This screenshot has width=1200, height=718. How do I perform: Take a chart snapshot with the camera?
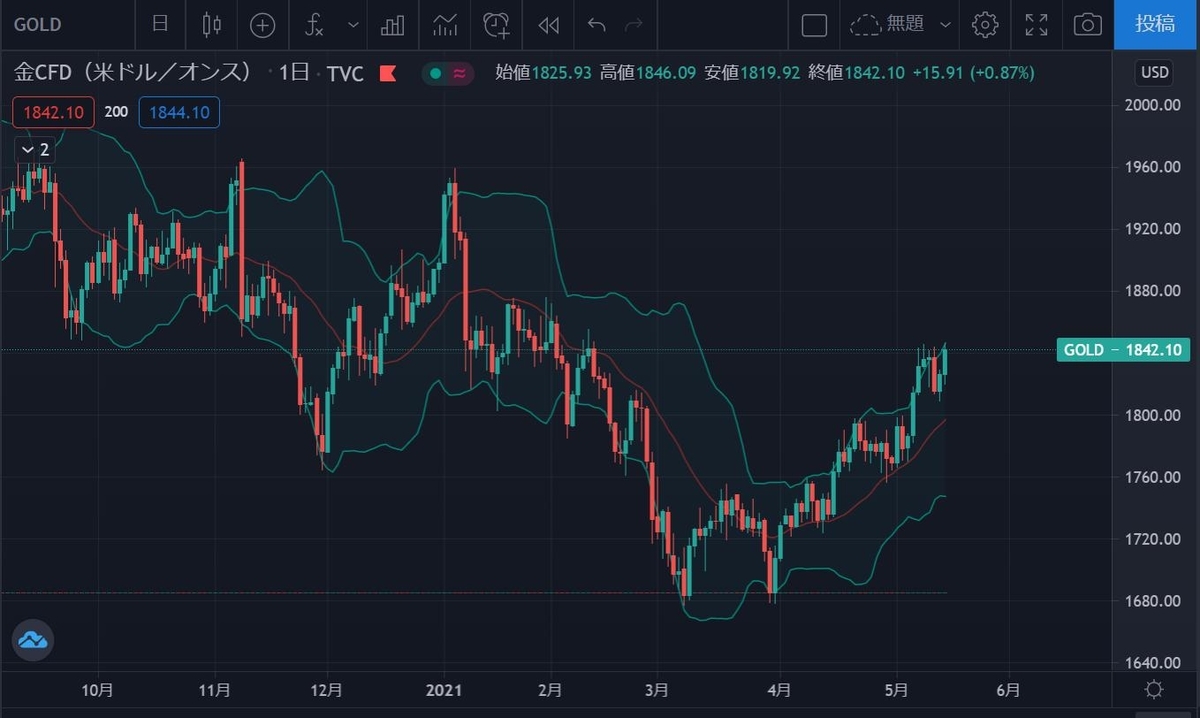point(1088,24)
